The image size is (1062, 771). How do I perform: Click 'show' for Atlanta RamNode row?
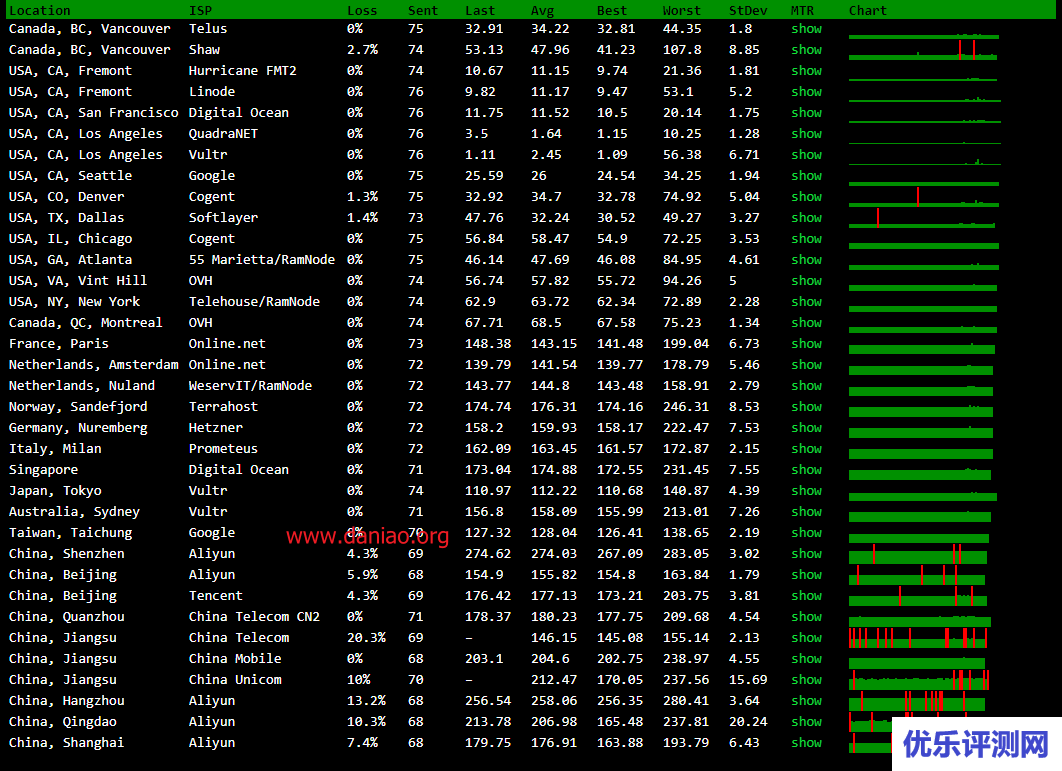coord(806,259)
